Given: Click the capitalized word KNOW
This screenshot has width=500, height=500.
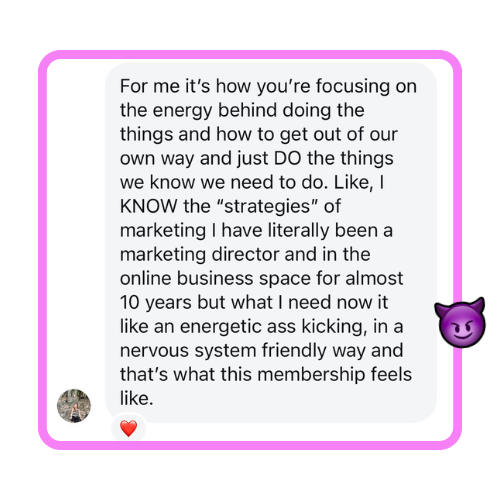Looking at the screenshot, I should pyautogui.click(x=149, y=206).
